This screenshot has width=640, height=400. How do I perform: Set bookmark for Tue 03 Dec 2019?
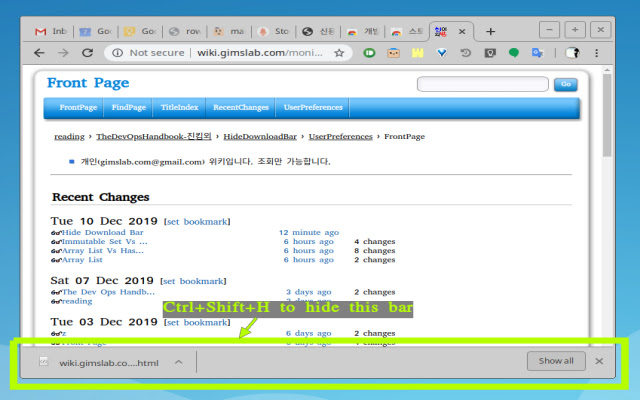pyautogui.click(x=197, y=322)
